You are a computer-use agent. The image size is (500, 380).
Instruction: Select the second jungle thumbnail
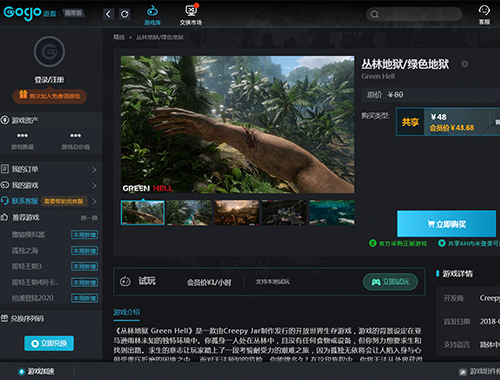189,213
